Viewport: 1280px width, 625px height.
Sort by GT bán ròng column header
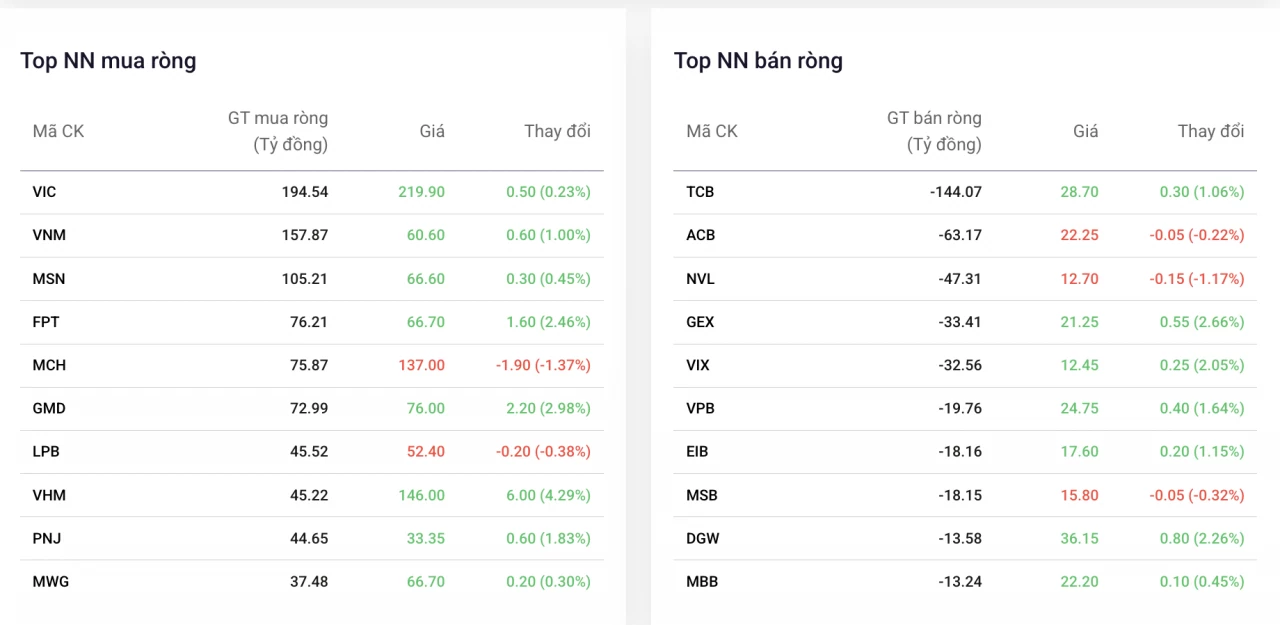click(x=934, y=131)
